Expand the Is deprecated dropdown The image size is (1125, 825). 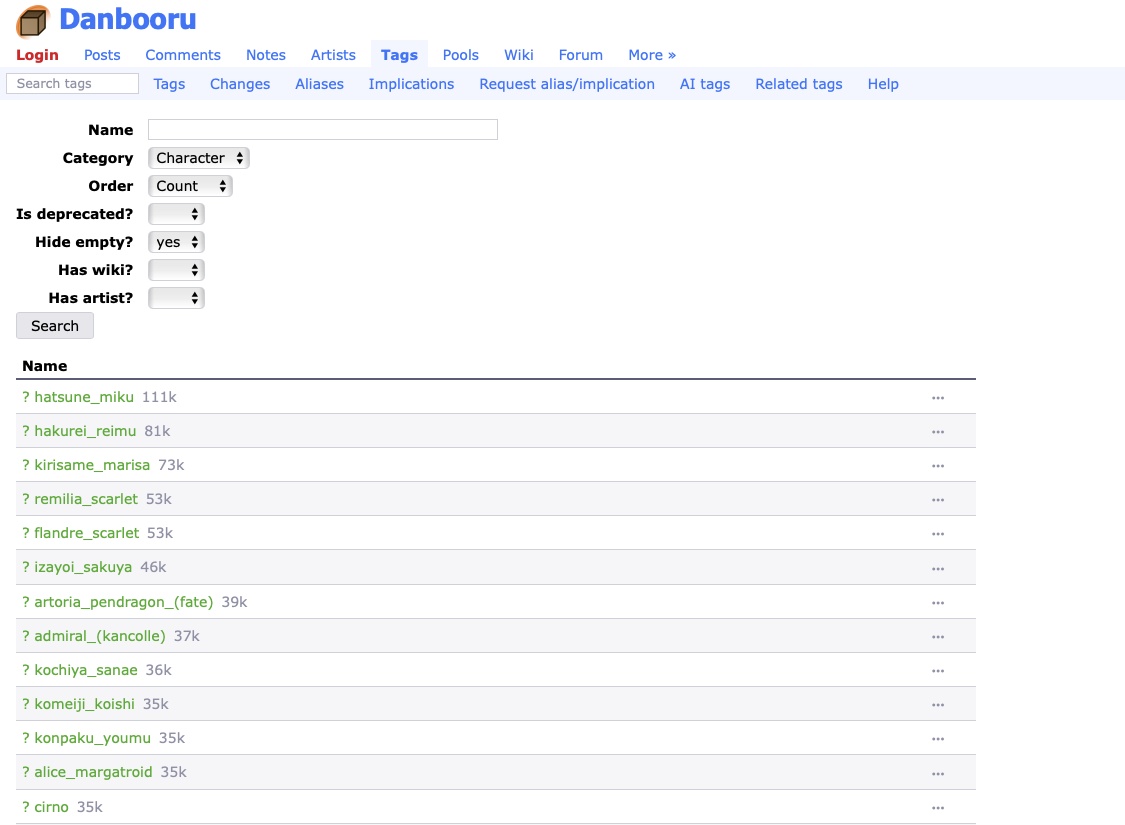pyautogui.click(x=176, y=214)
